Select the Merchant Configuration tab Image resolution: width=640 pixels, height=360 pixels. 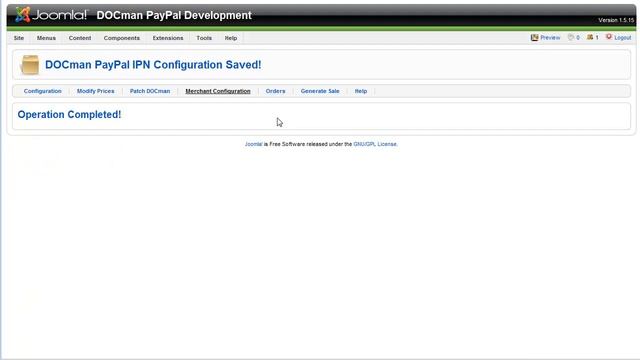pyautogui.click(x=218, y=91)
